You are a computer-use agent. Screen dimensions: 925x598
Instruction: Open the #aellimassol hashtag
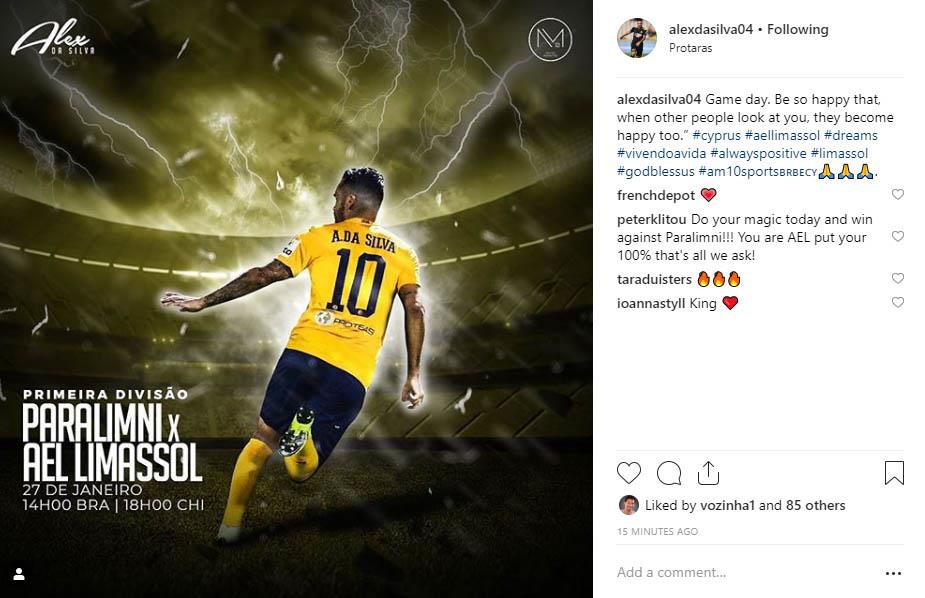pyautogui.click(x=782, y=135)
